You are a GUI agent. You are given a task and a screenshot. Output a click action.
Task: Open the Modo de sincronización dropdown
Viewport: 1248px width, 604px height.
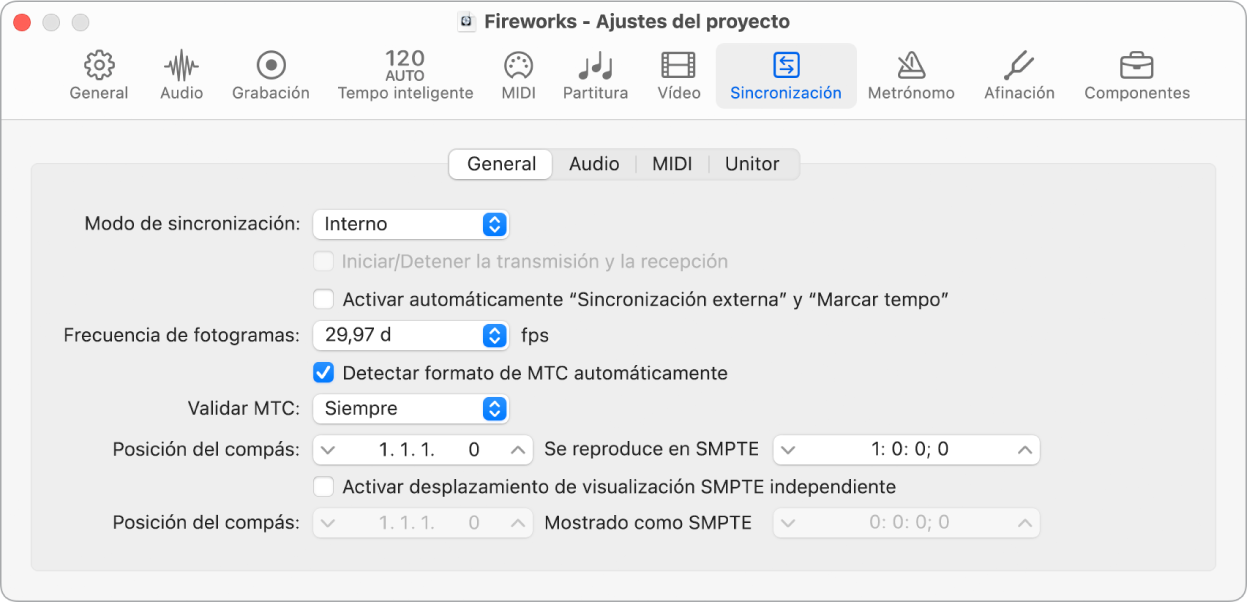tap(410, 225)
